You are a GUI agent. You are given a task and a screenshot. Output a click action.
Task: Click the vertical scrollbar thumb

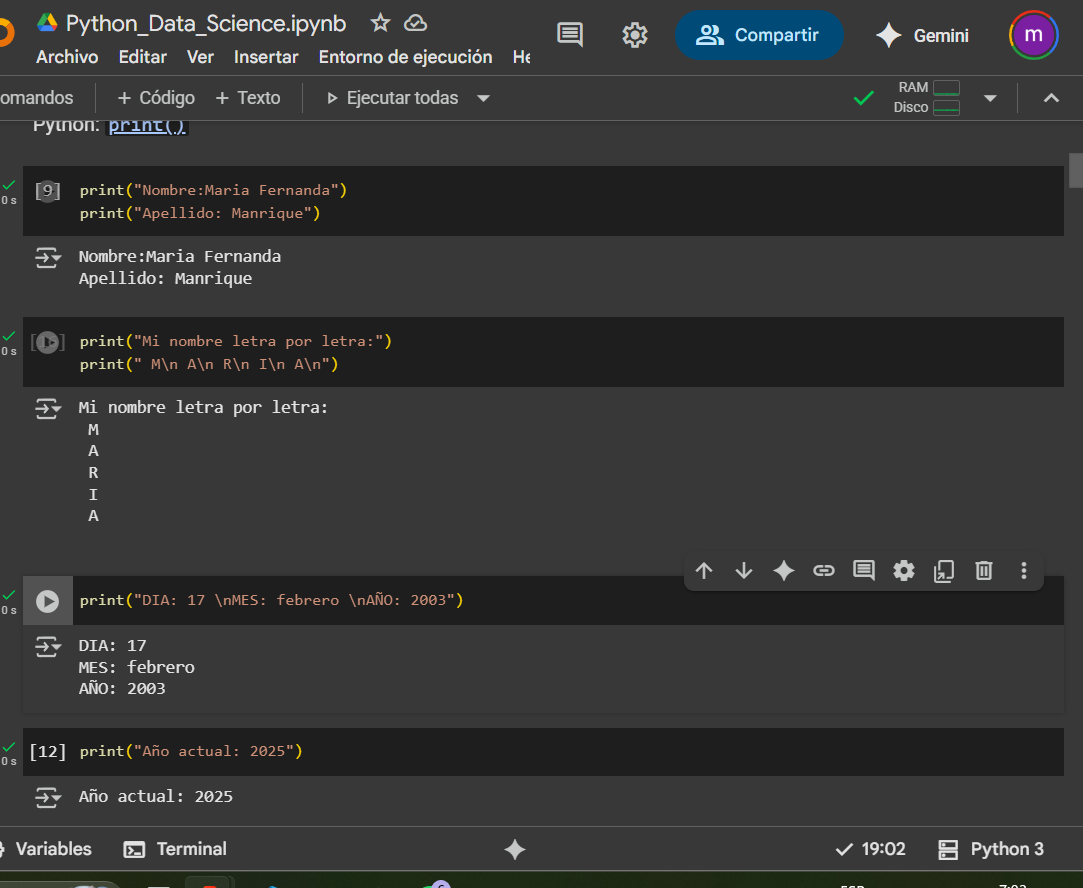point(1075,171)
